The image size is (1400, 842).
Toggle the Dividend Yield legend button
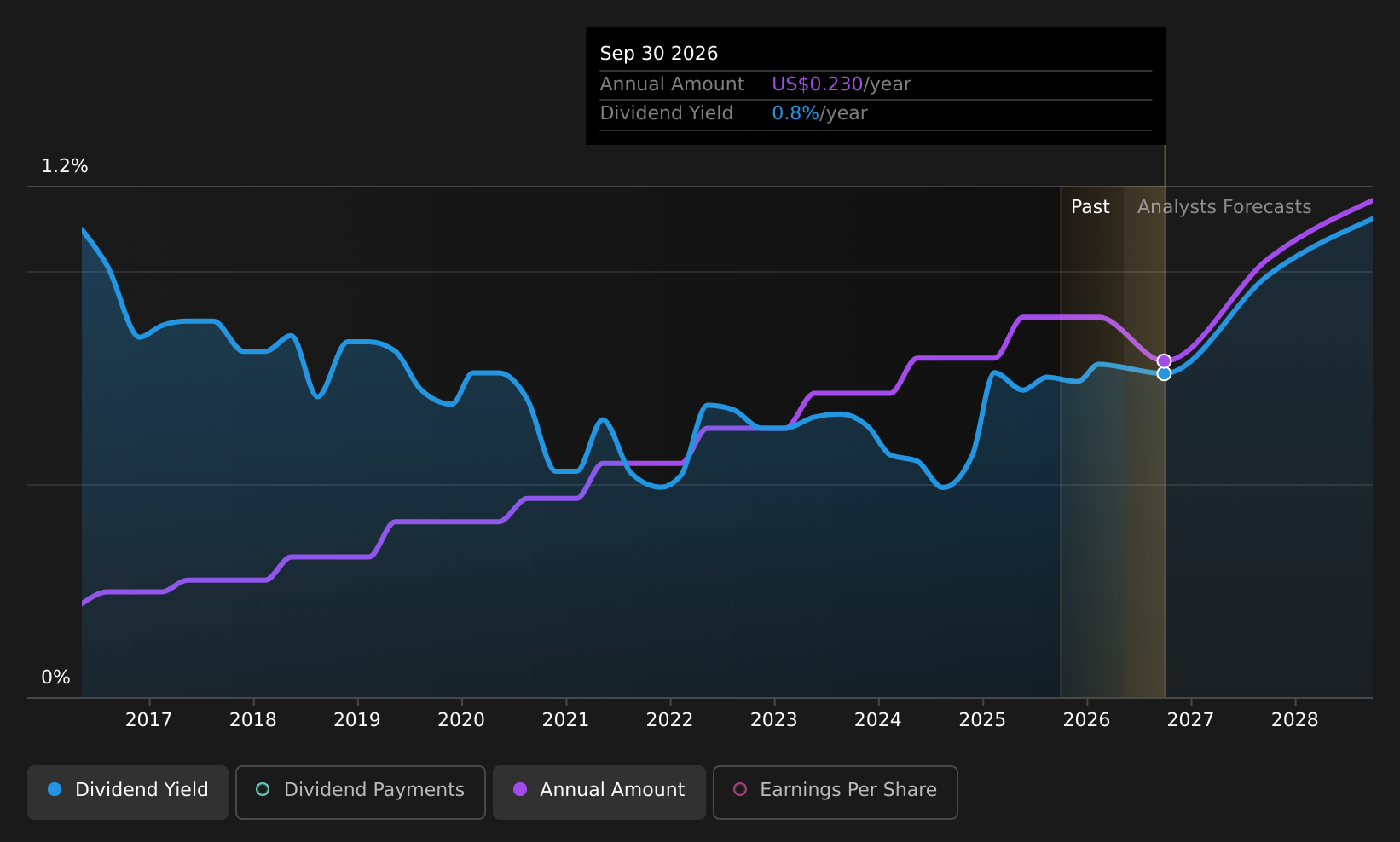click(128, 792)
